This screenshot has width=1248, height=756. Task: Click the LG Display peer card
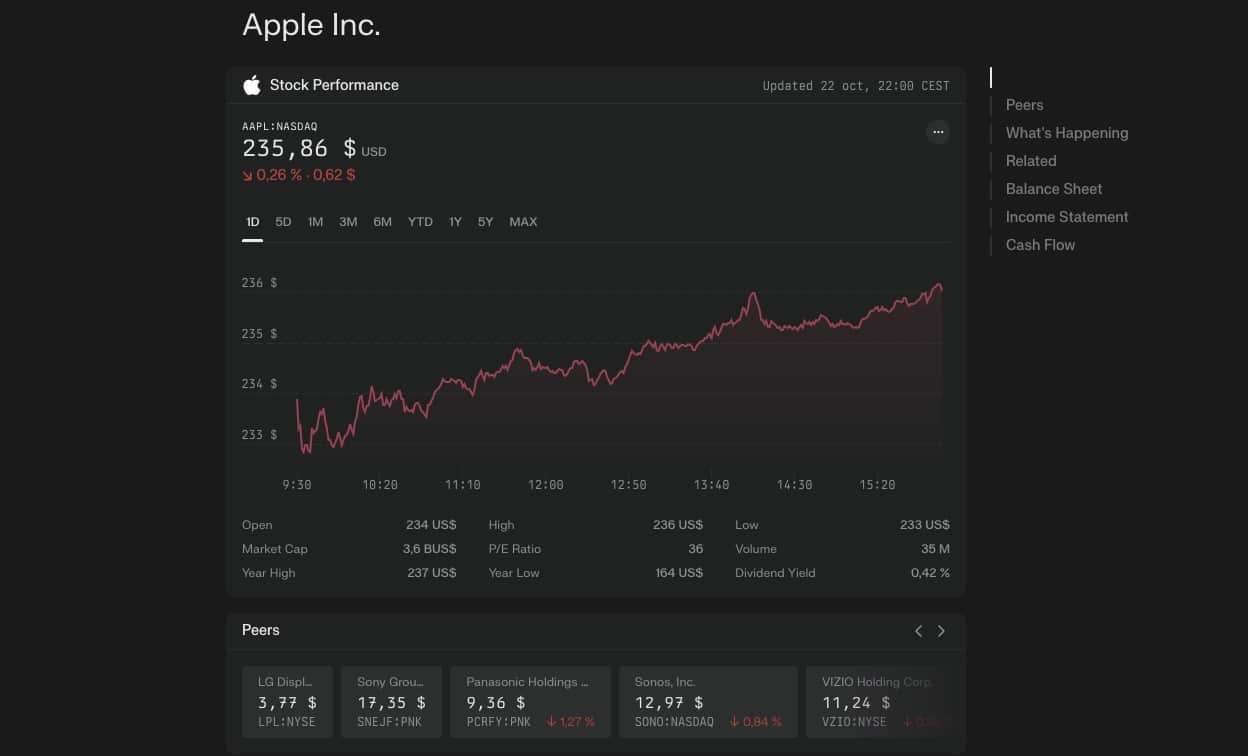click(287, 701)
